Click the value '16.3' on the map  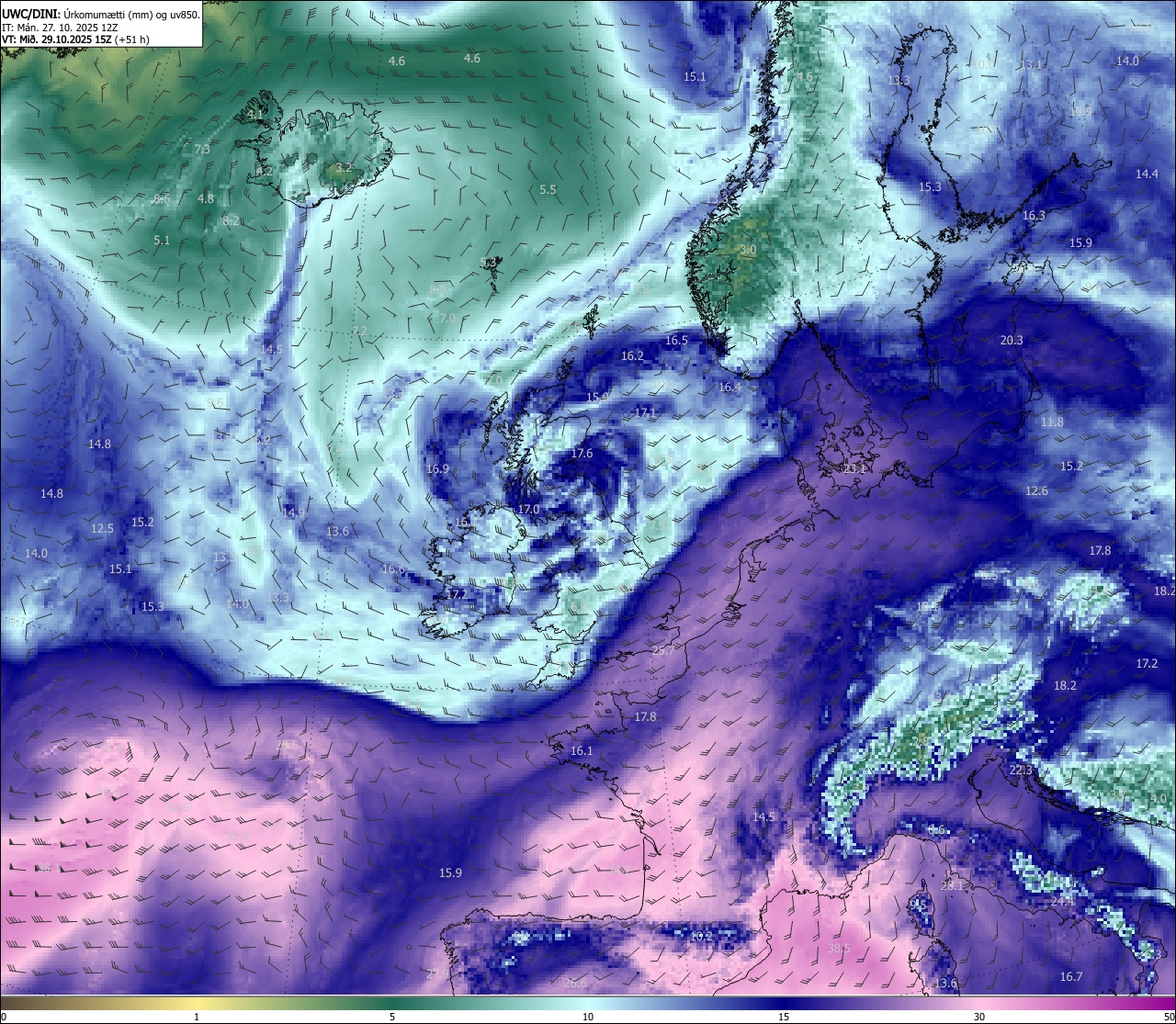pyautogui.click(x=1034, y=215)
